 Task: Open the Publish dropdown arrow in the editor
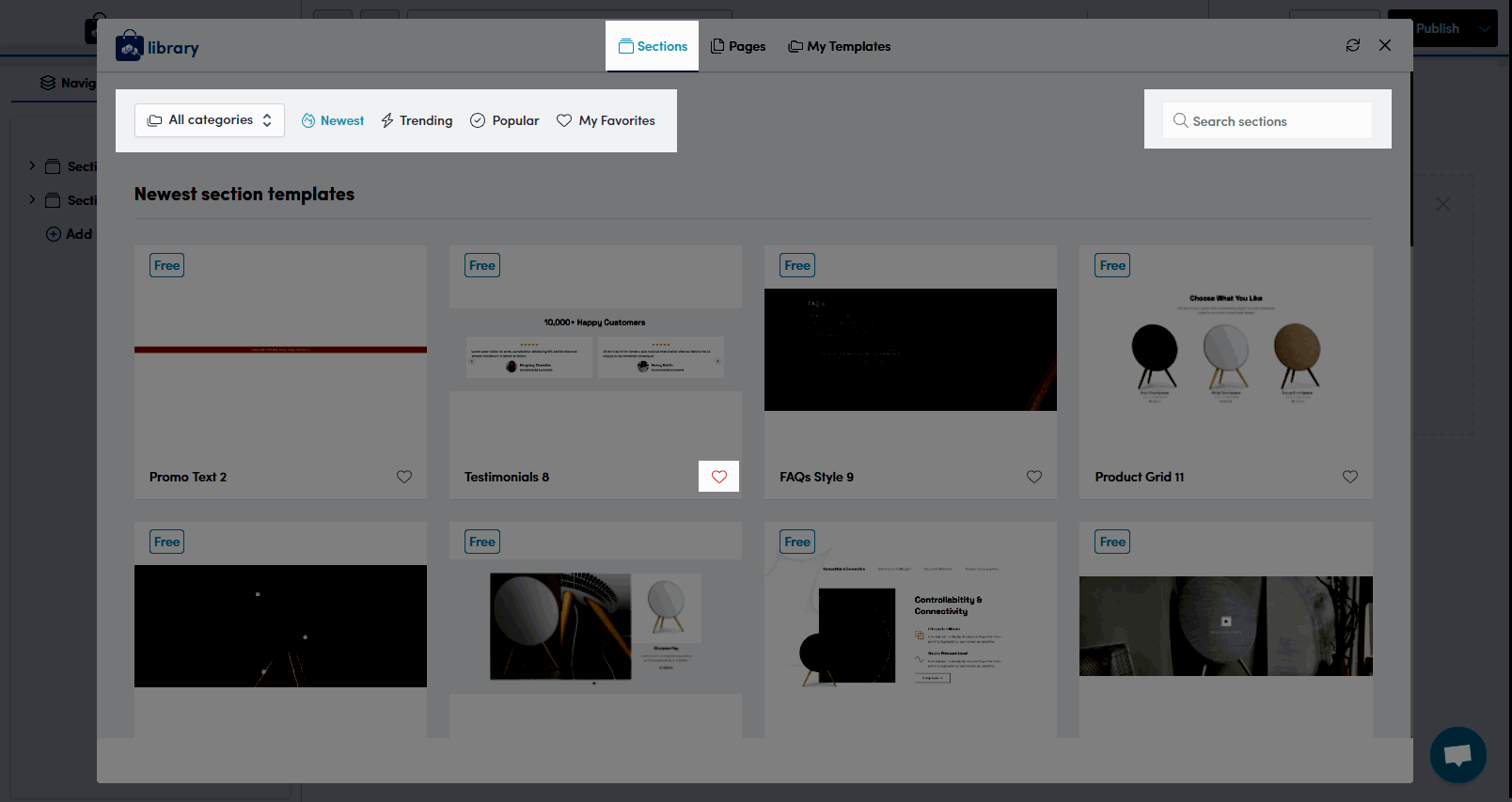point(1485,28)
